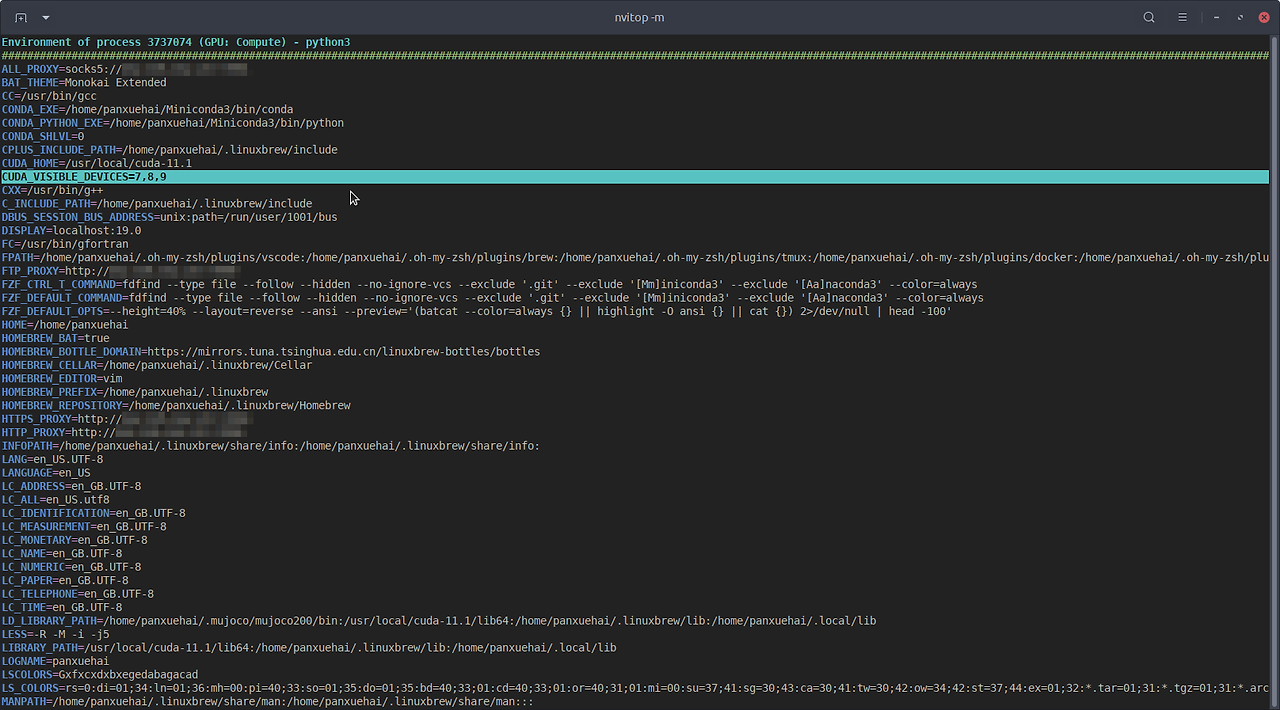This screenshot has width=1280, height=710.
Task: Open the terminal hamburger menu
Action: click(x=1182, y=17)
